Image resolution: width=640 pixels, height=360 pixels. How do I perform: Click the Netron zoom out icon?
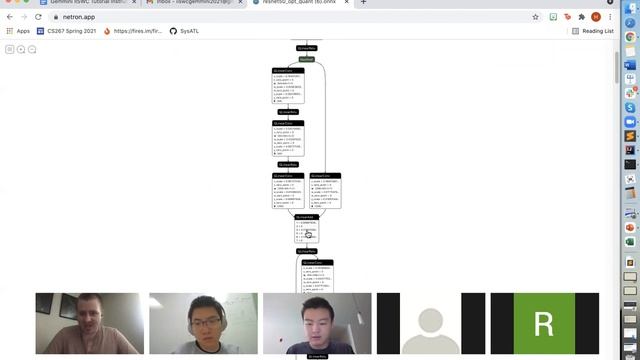[x=32, y=49]
